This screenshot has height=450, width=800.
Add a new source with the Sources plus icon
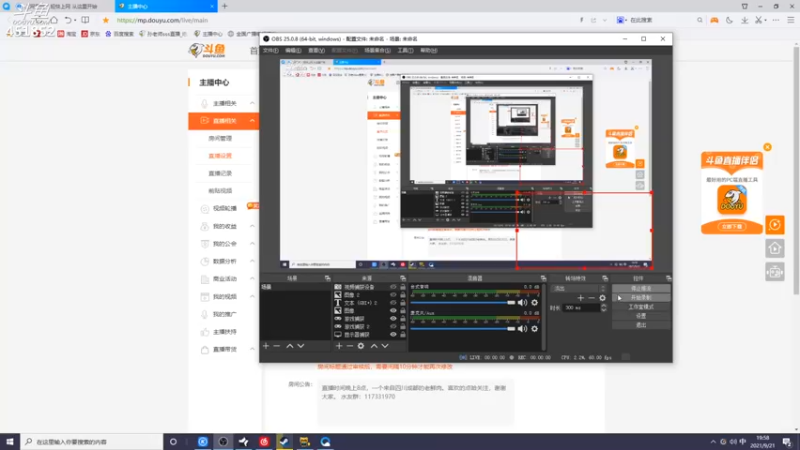point(339,346)
